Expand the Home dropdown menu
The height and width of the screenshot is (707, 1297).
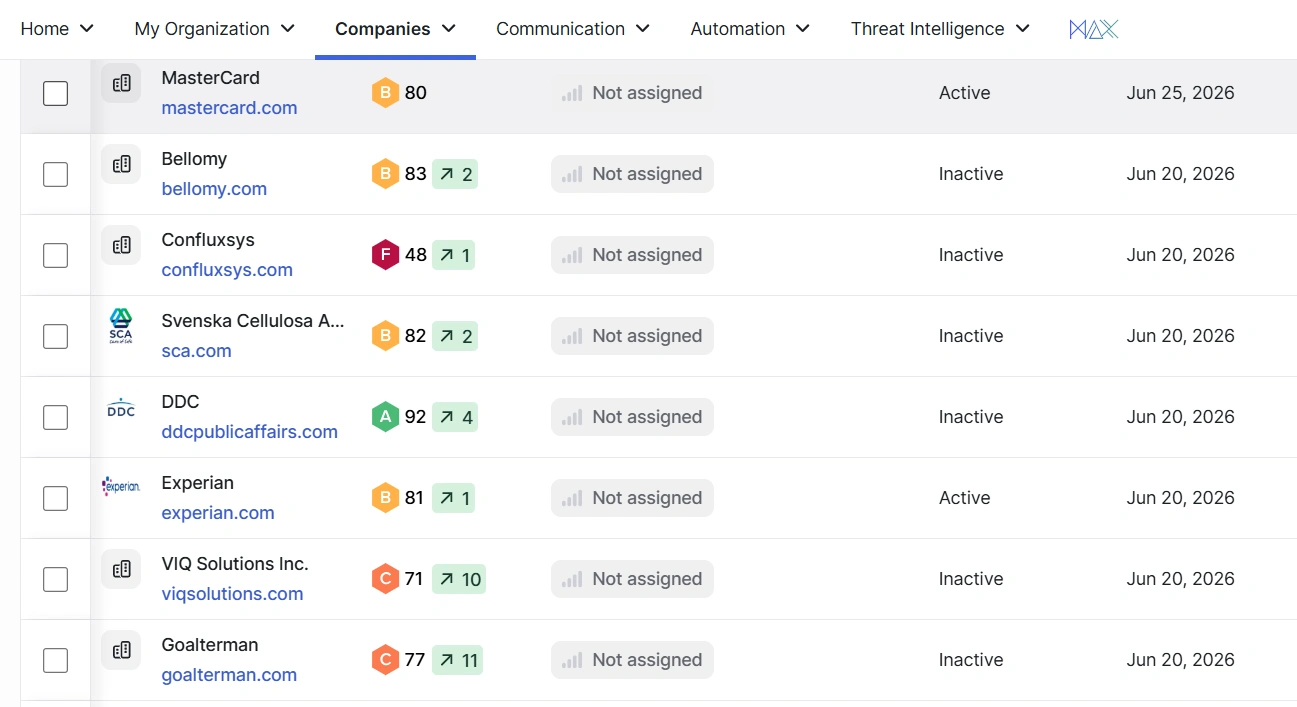click(57, 29)
